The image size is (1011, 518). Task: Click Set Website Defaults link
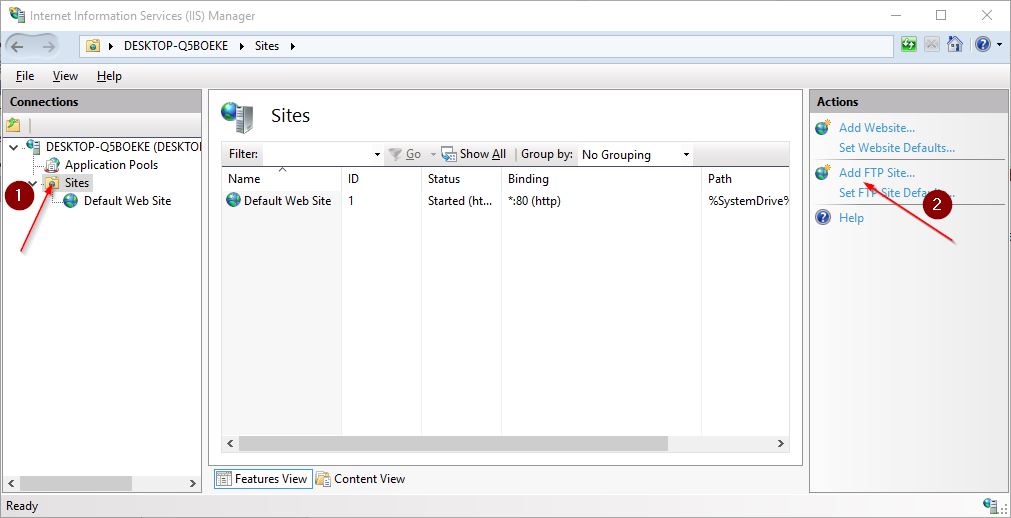(896, 148)
